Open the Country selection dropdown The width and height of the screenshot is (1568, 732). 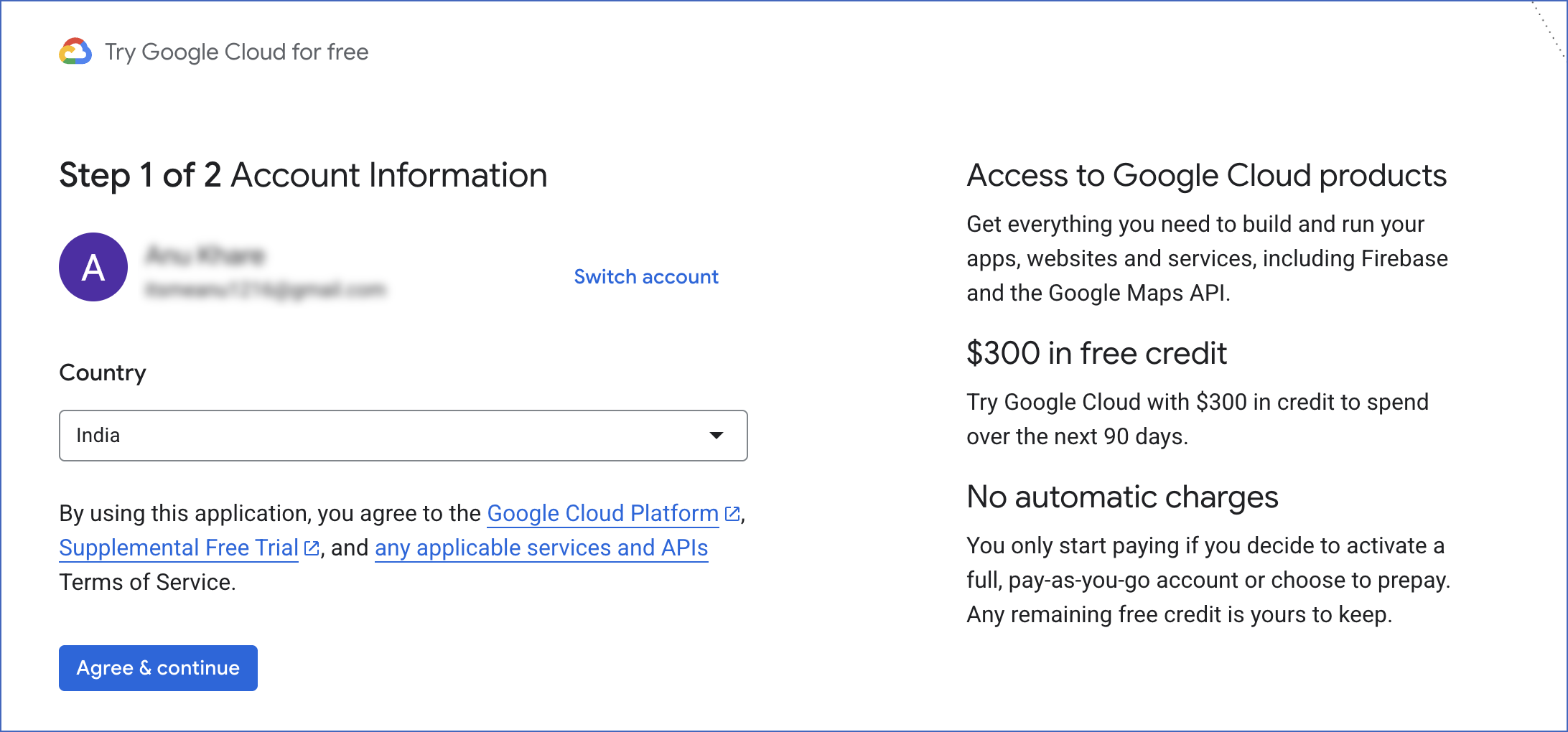click(x=402, y=435)
